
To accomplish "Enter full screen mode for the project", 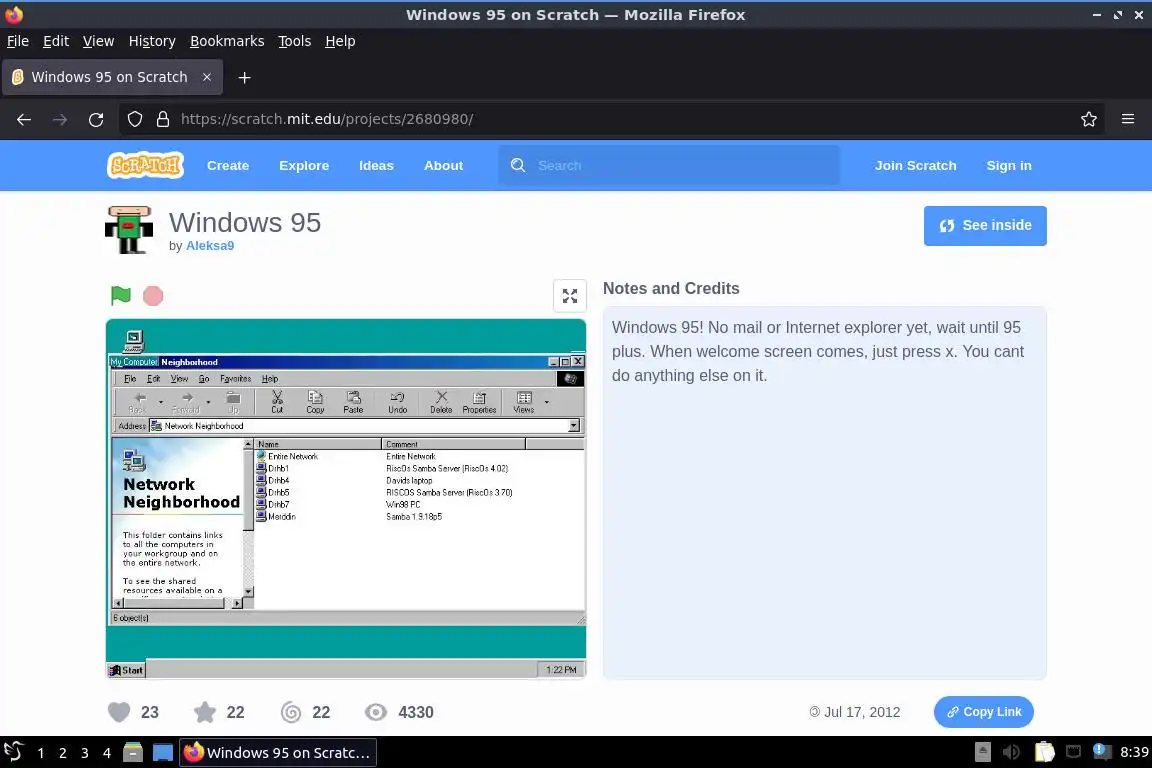I will [569, 296].
